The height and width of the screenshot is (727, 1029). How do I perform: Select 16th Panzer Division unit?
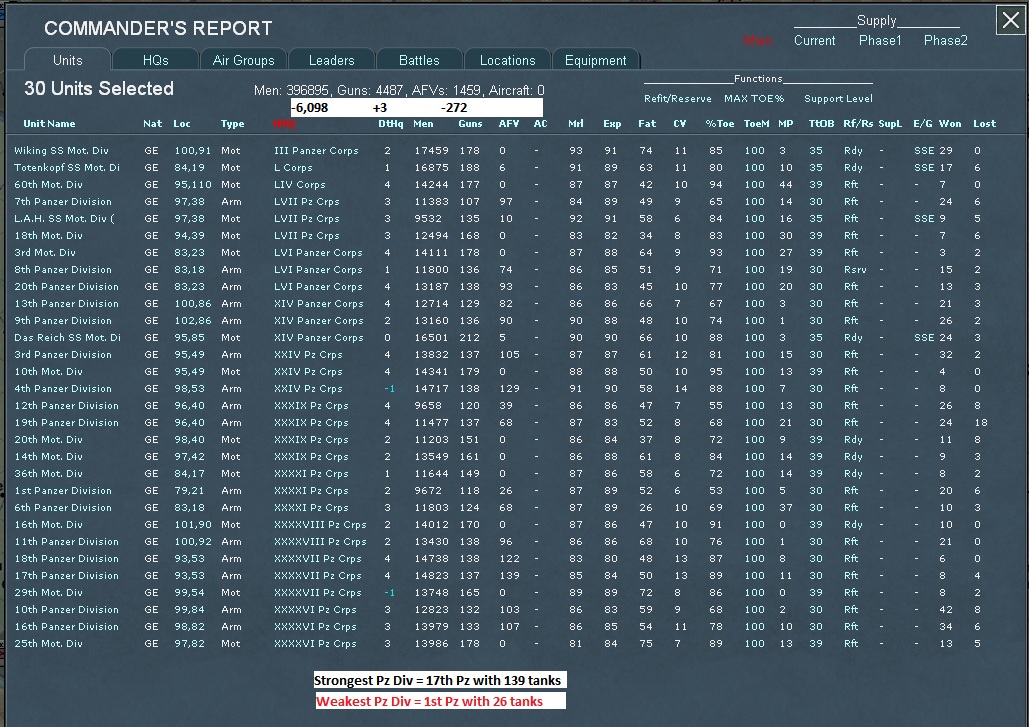(66, 627)
